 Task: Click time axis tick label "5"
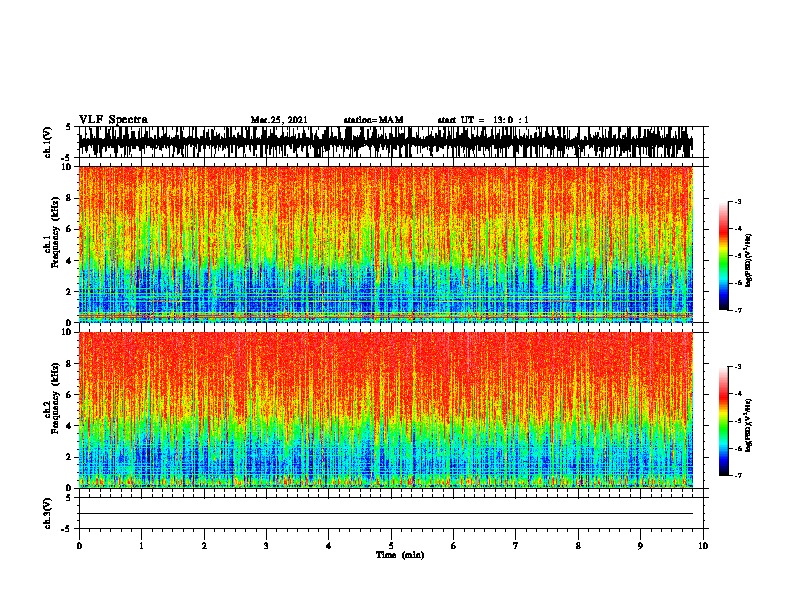click(391, 546)
